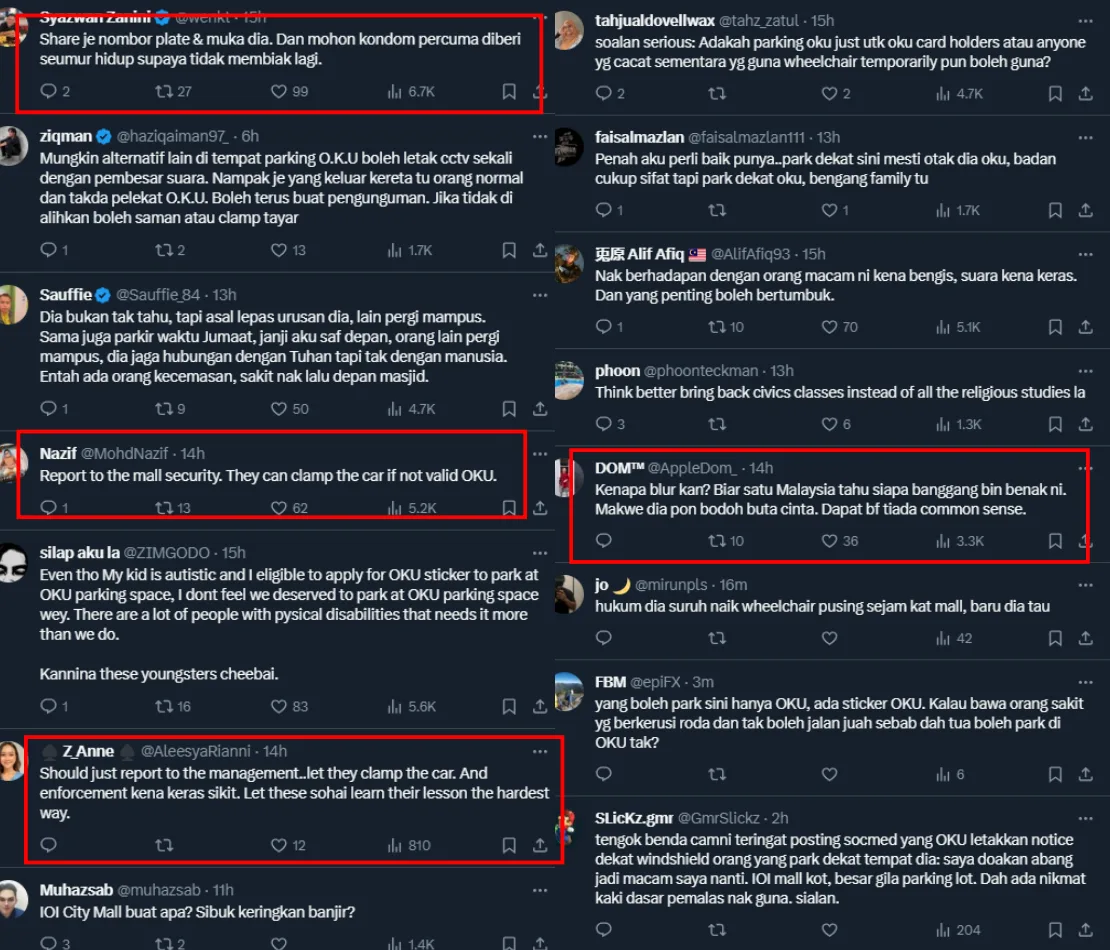This screenshot has width=1110, height=950.
Task: Like ziqman's tweet about CCTV at OKU parking
Action: [279, 250]
